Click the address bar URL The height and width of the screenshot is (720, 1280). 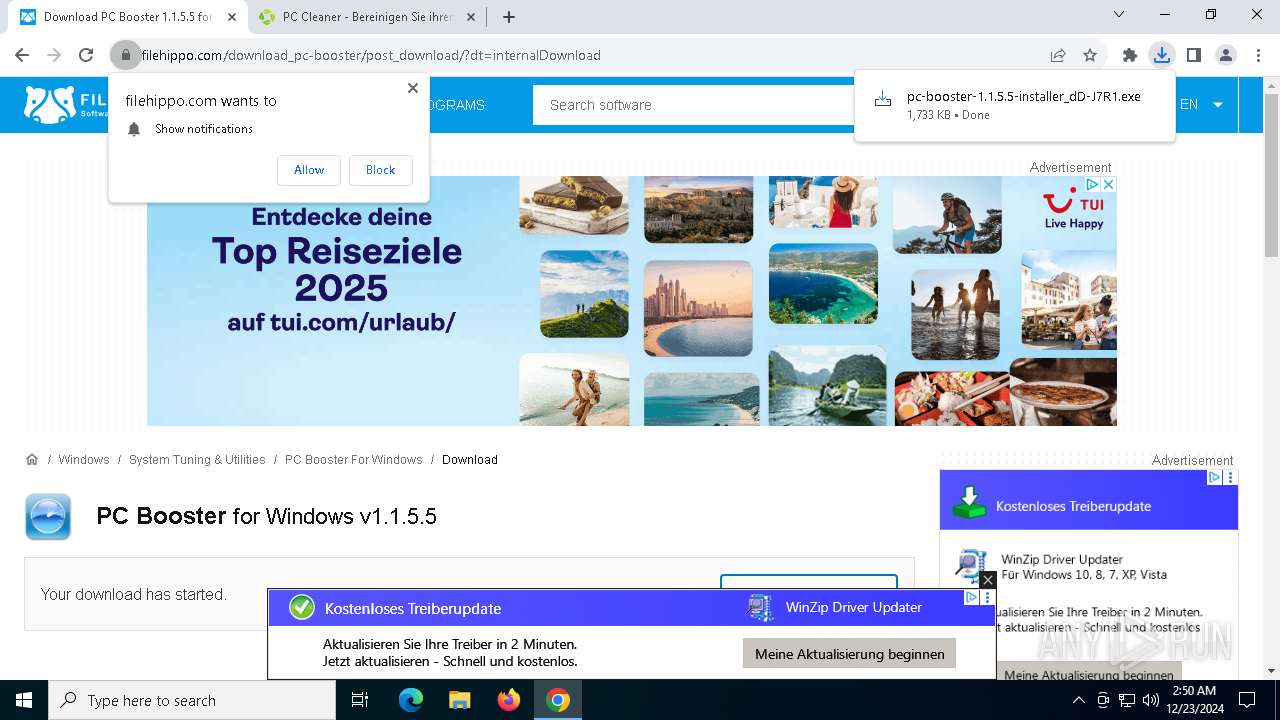pyautogui.click(x=372, y=55)
